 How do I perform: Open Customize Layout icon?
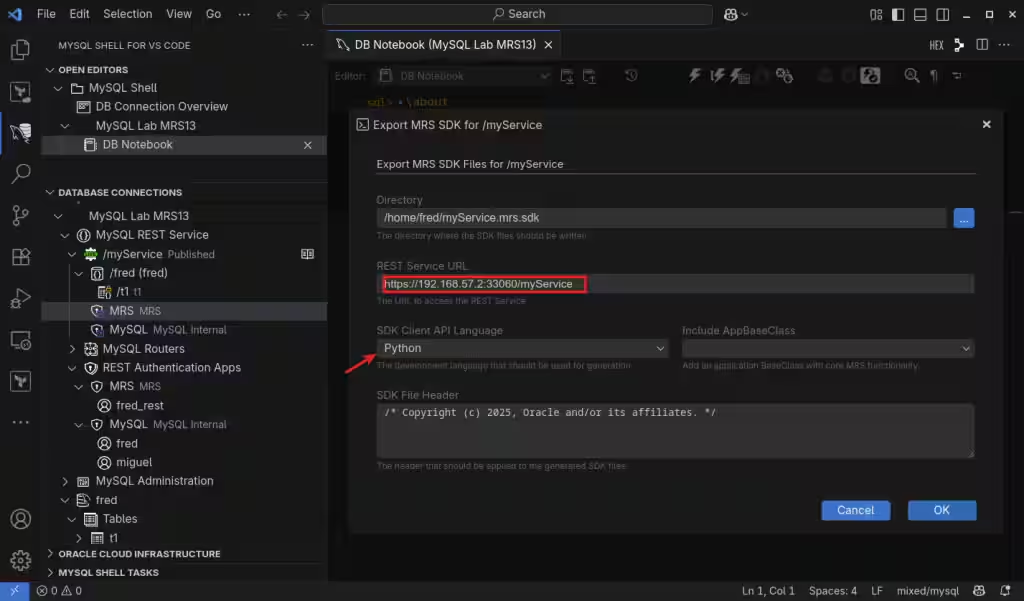(876, 14)
